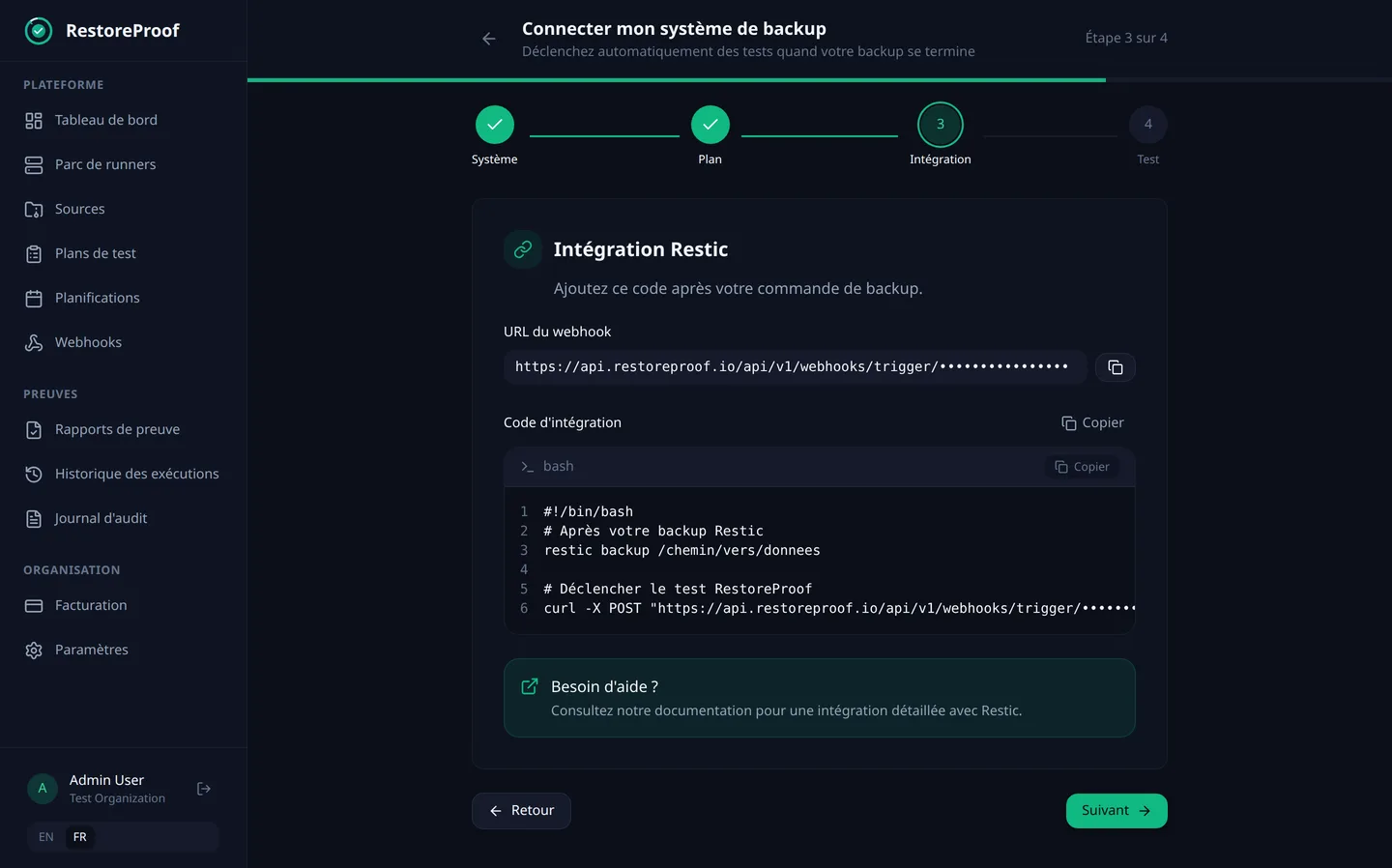The image size is (1392, 868).
Task: Click the RestoreProof logo icon
Action: pos(38,31)
